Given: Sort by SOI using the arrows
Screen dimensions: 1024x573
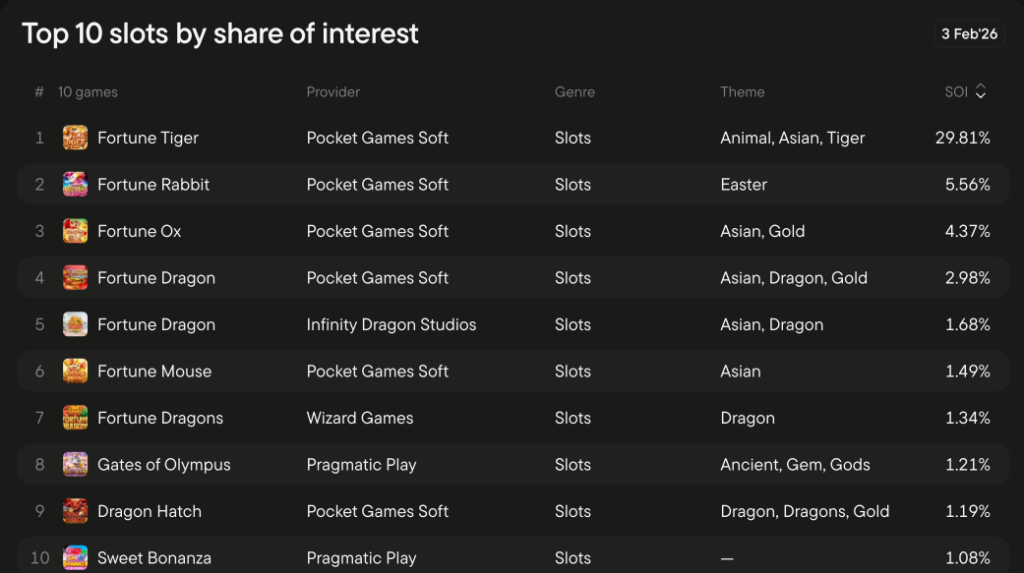Looking at the screenshot, I should [980, 91].
